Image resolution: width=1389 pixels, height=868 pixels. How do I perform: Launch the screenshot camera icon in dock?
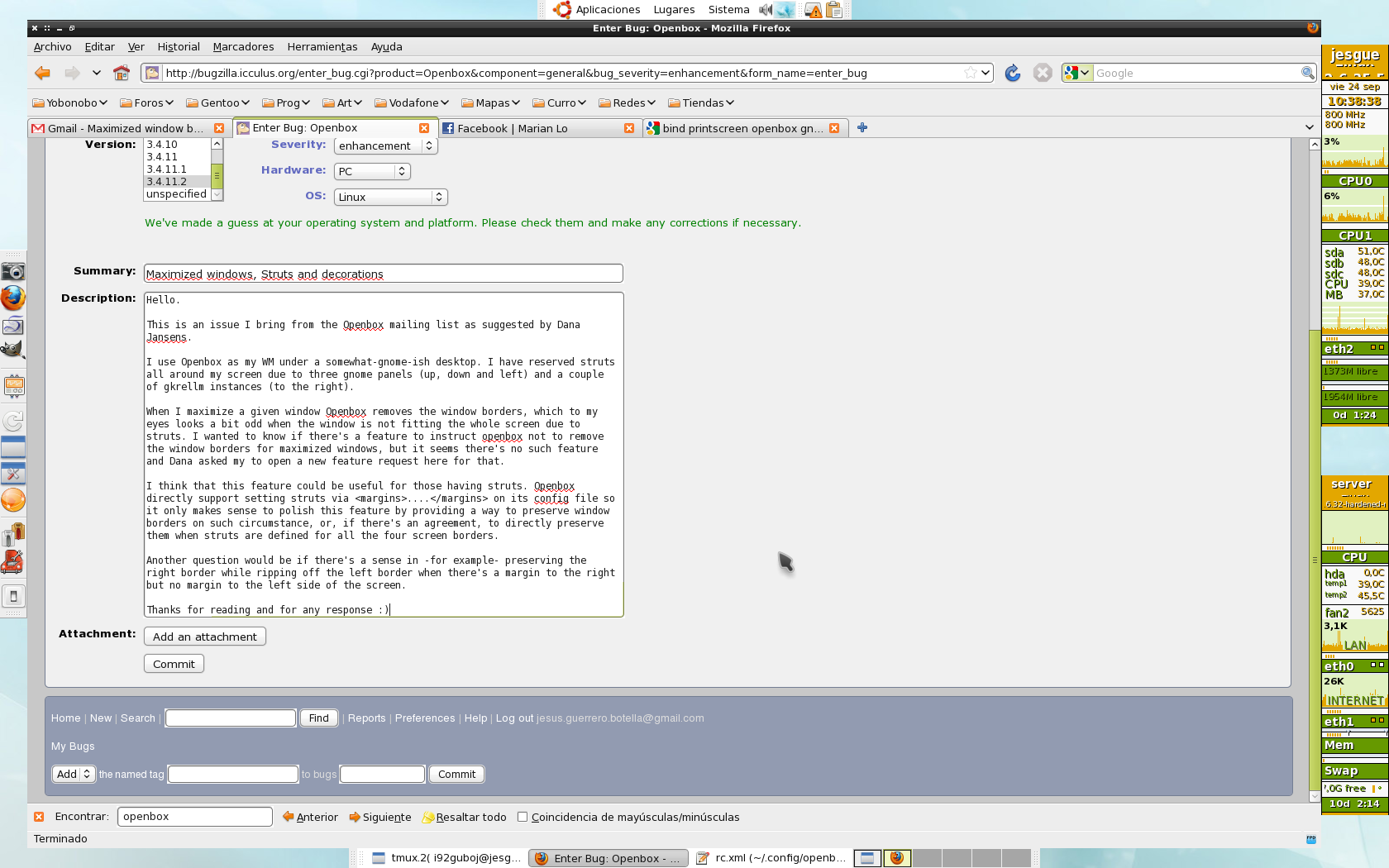pos(13,271)
